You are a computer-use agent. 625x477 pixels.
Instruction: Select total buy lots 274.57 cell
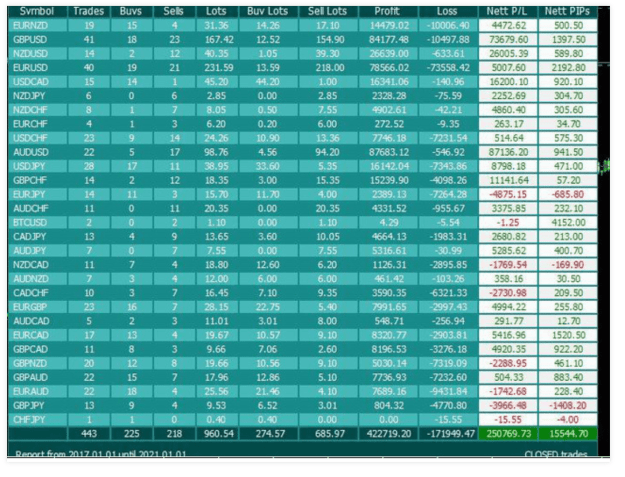[268, 434]
